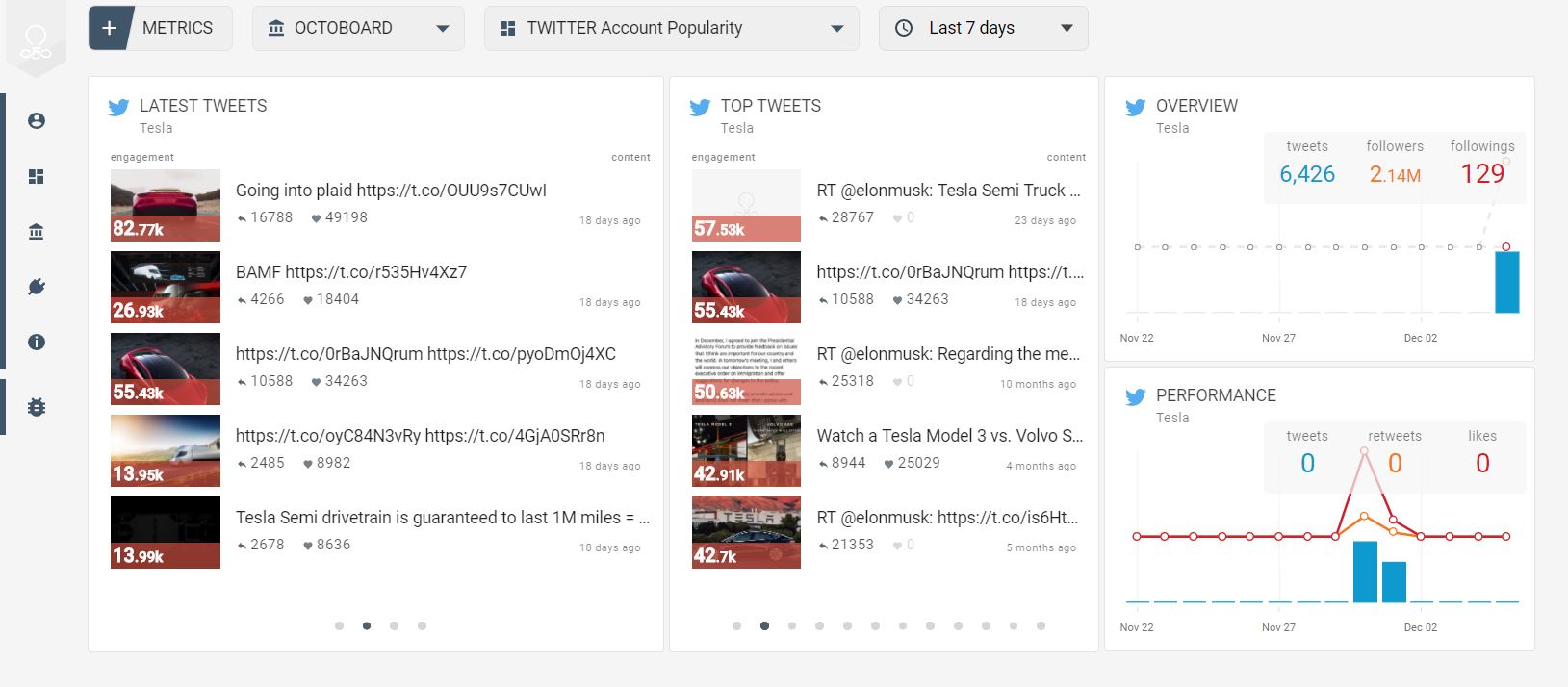Open the 13.99k Tesla Semi drivetrain thumbnail
This screenshot has height=687, width=1568.
(166, 532)
